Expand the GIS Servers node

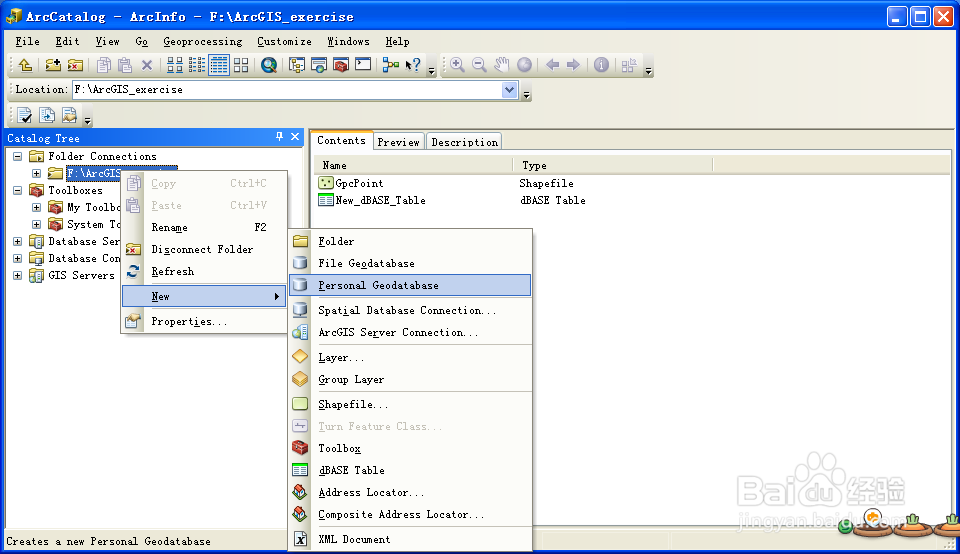click(18, 276)
